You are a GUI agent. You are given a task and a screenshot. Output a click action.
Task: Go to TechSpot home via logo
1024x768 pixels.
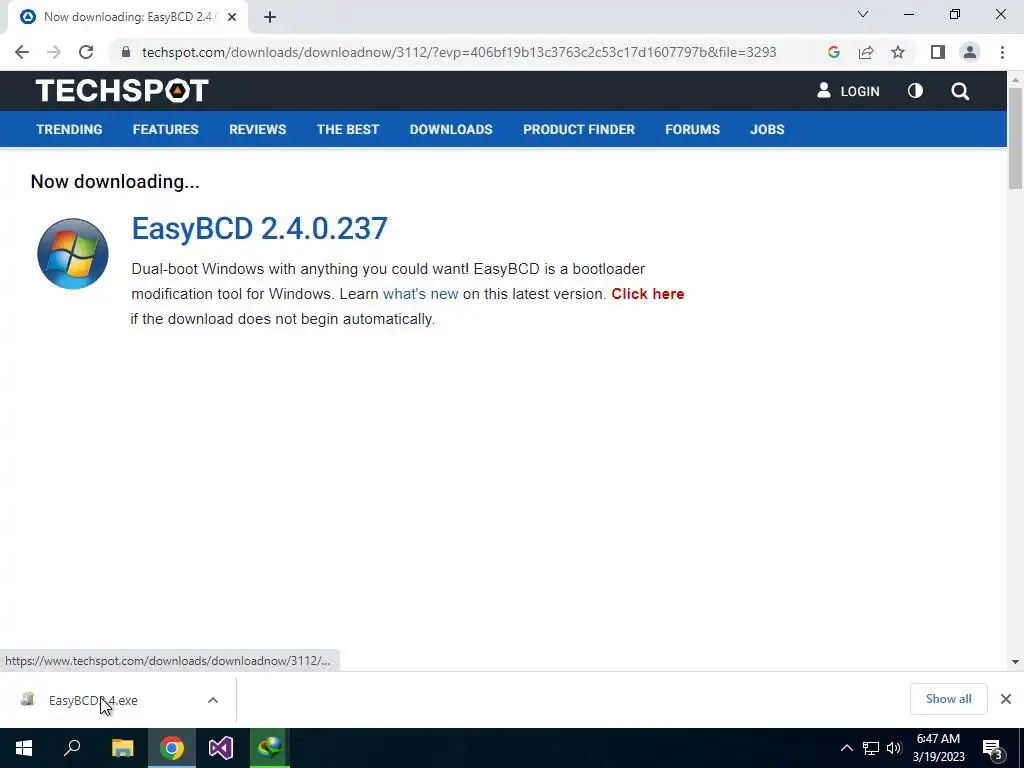(122, 91)
